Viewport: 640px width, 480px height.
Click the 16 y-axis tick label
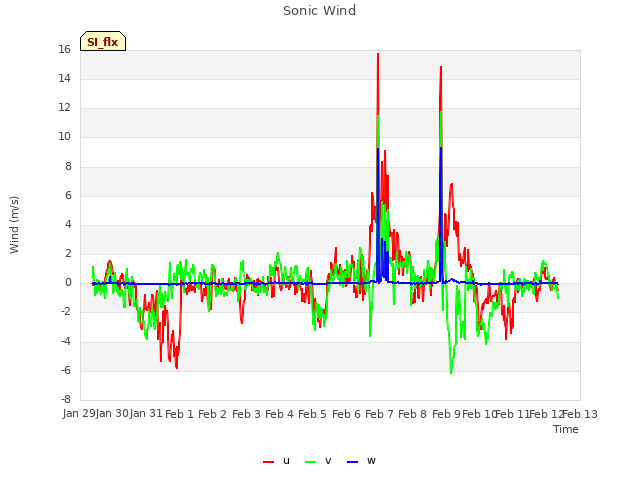64,50
